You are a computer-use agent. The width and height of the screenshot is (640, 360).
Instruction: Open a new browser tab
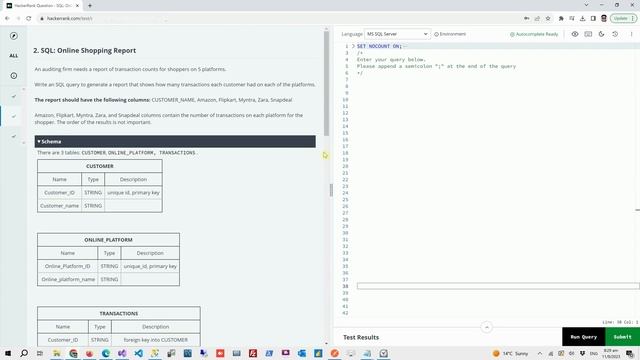[x=90, y=6]
